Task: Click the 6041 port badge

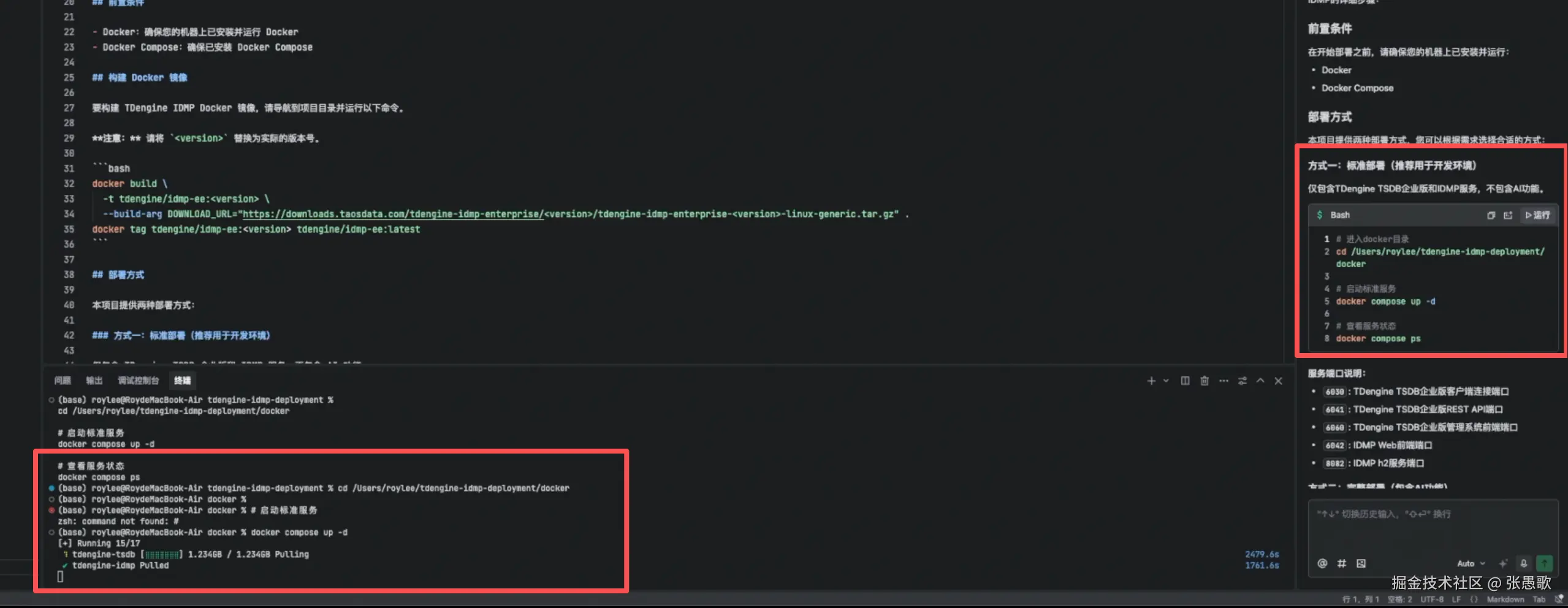Action: tap(1334, 409)
